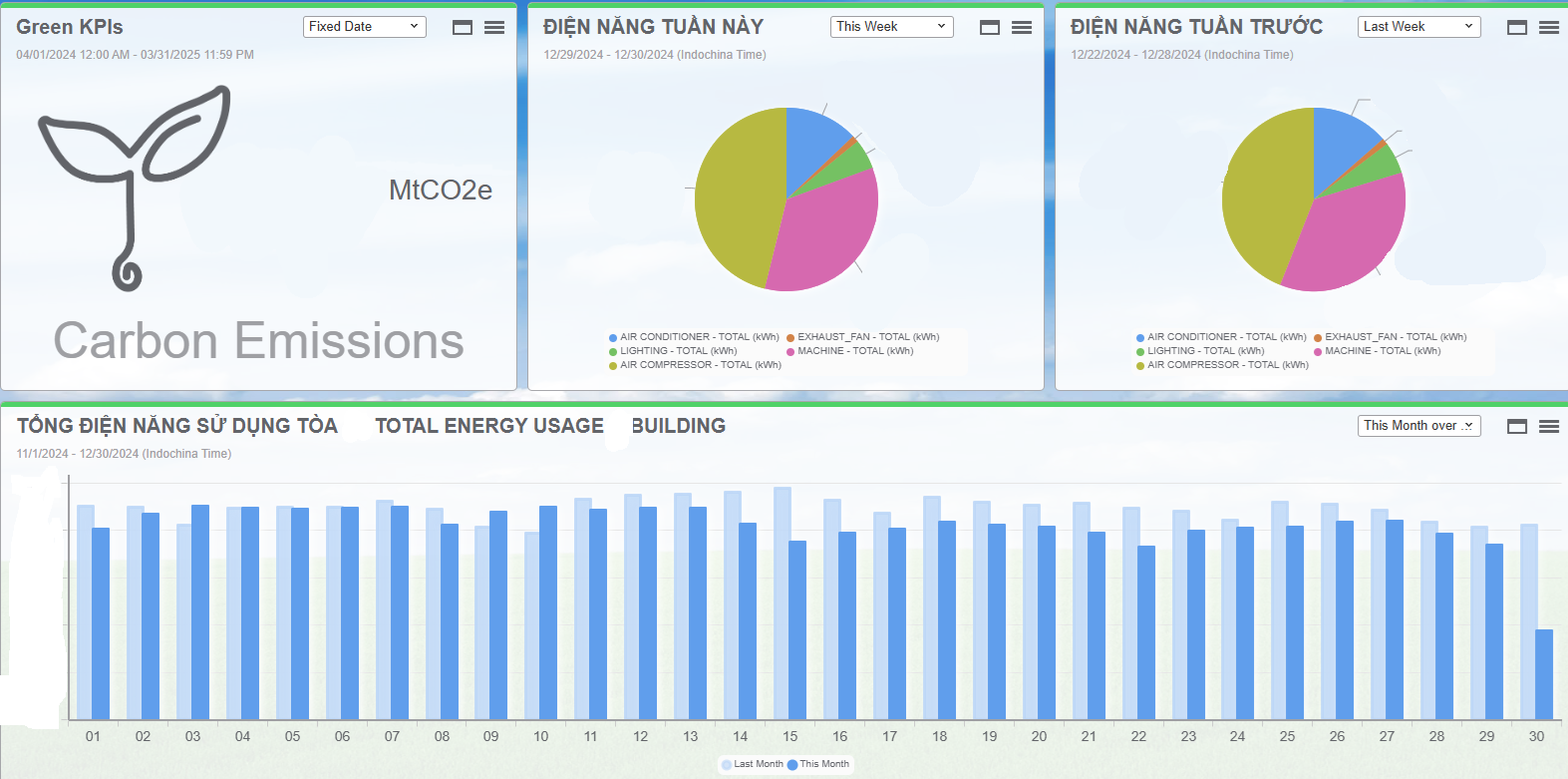
Task: Maximize the Green KPIs panel
Action: click(x=463, y=28)
